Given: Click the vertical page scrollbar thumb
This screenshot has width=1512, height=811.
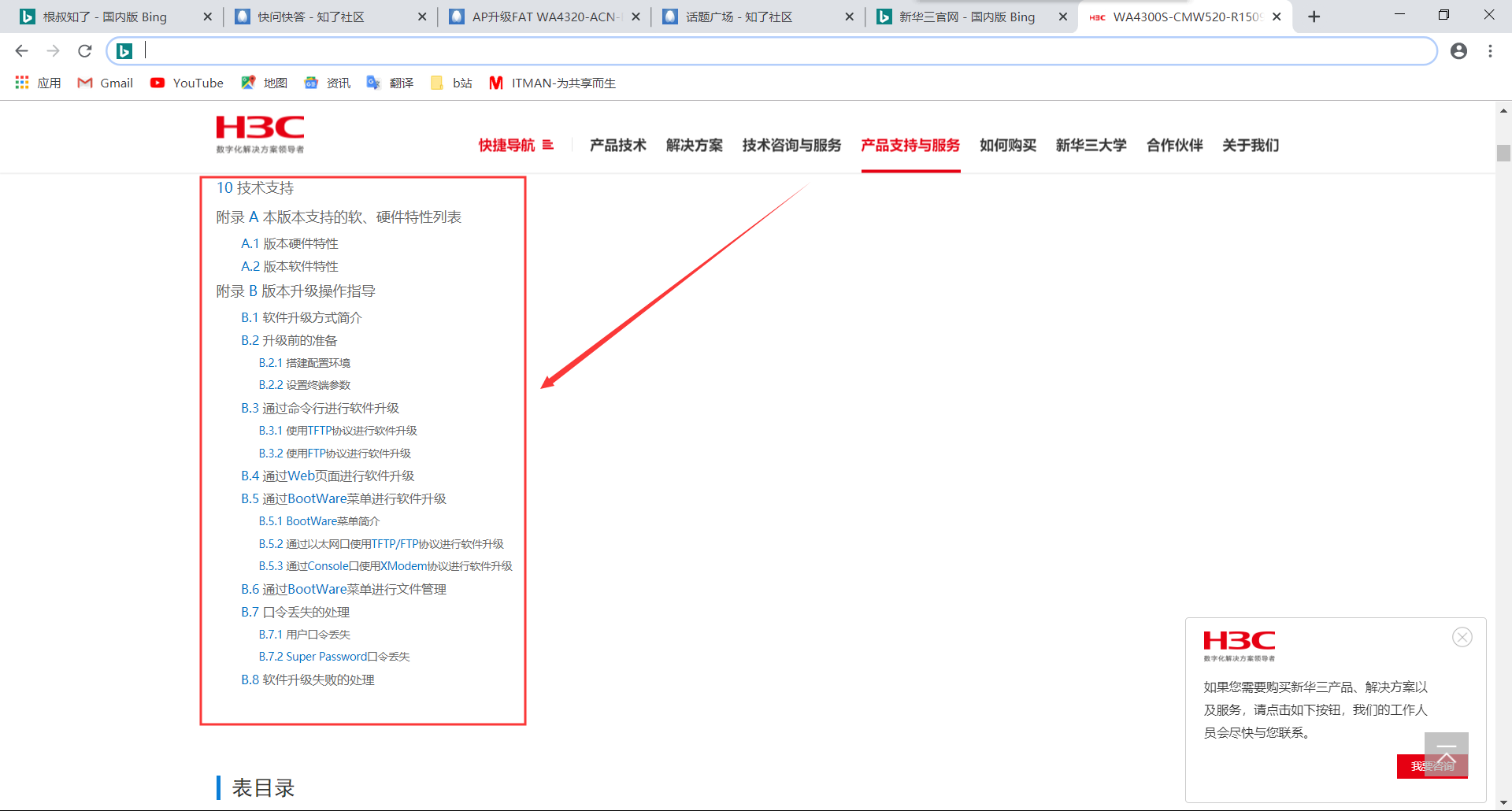Looking at the screenshot, I should point(1503,153).
